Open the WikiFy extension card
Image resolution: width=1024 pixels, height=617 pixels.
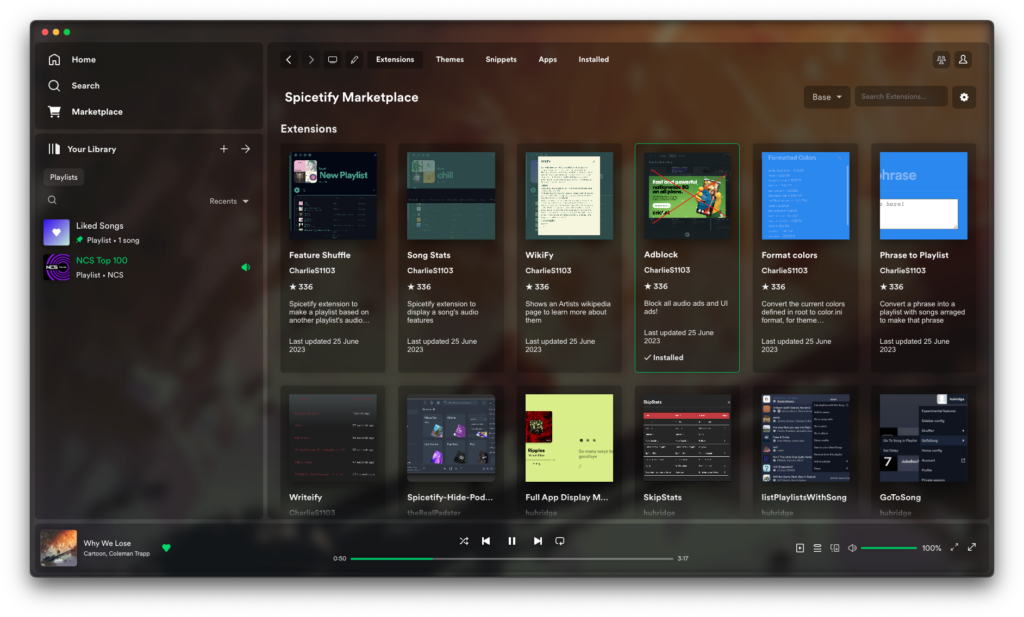(x=569, y=258)
